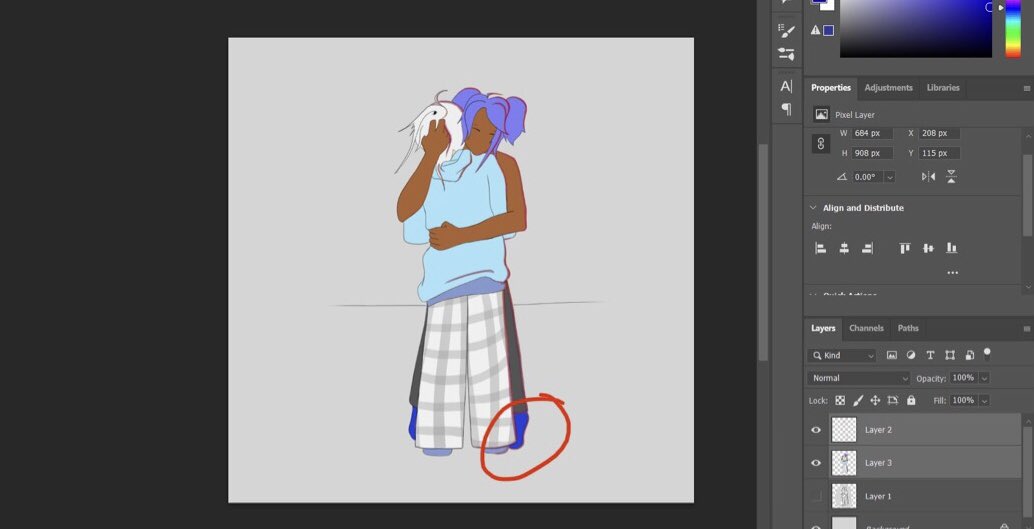The image size is (1034, 529).
Task: Open the Properties panel menu
Action: [x=1027, y=88]
